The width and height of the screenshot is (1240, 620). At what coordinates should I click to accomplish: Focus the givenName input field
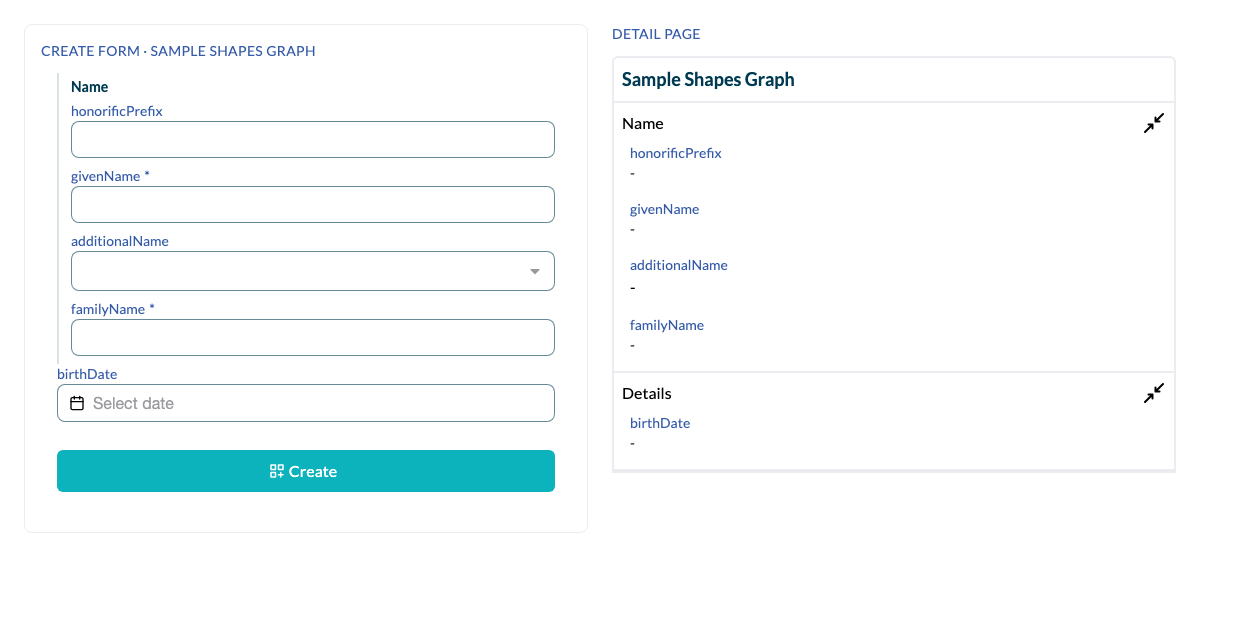(313, 205)
